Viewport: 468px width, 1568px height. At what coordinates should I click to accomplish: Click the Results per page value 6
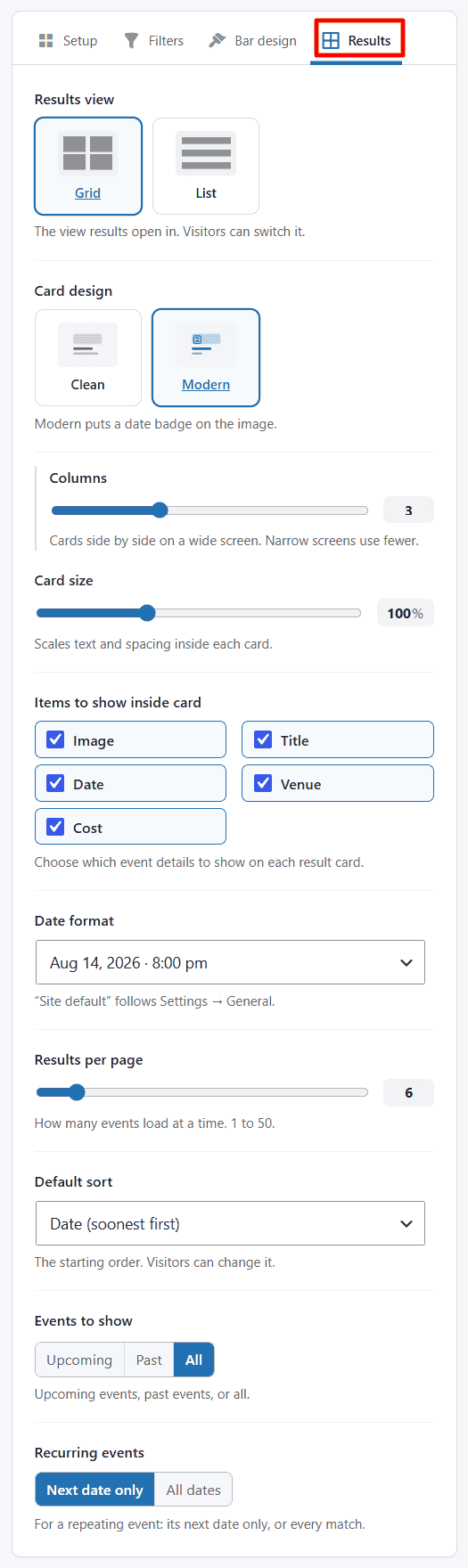tap(408, 1092)
